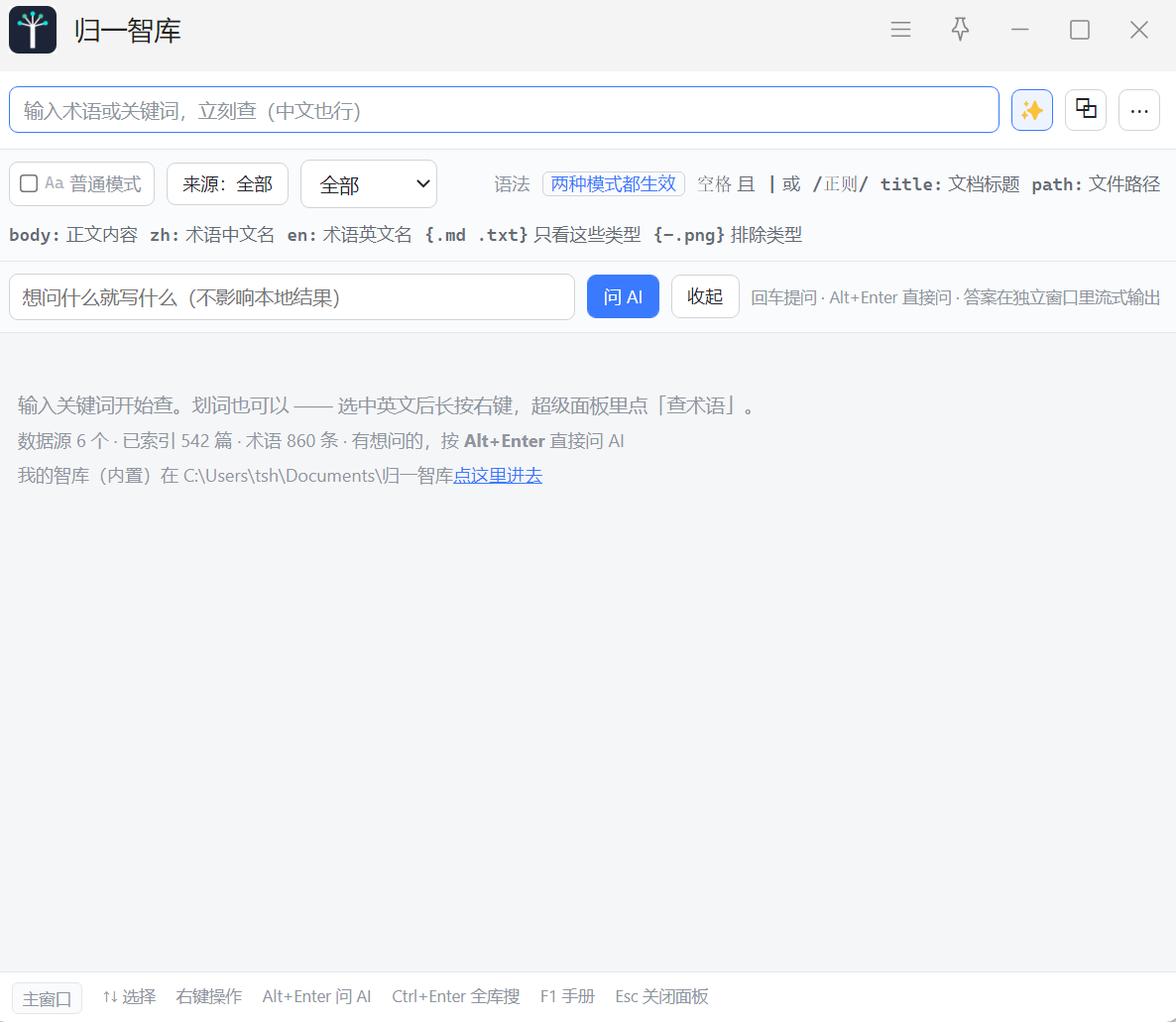Viewport: 1176px width, 1022px height.
Task: Close the 归一智库 window
Action: point(1138,30)
